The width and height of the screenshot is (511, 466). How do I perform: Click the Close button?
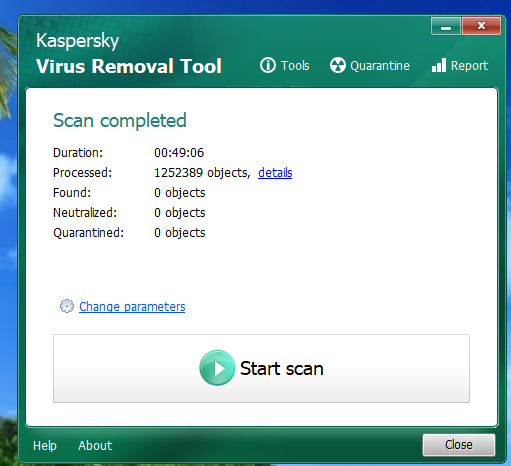click(x=459, y=445)
